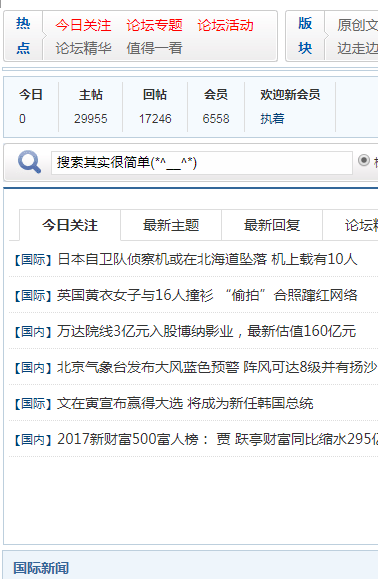Image resolution: width=378 pixels, height=579 pixels.
Task: Click the magnifier search icon
Action: [29, 162]
